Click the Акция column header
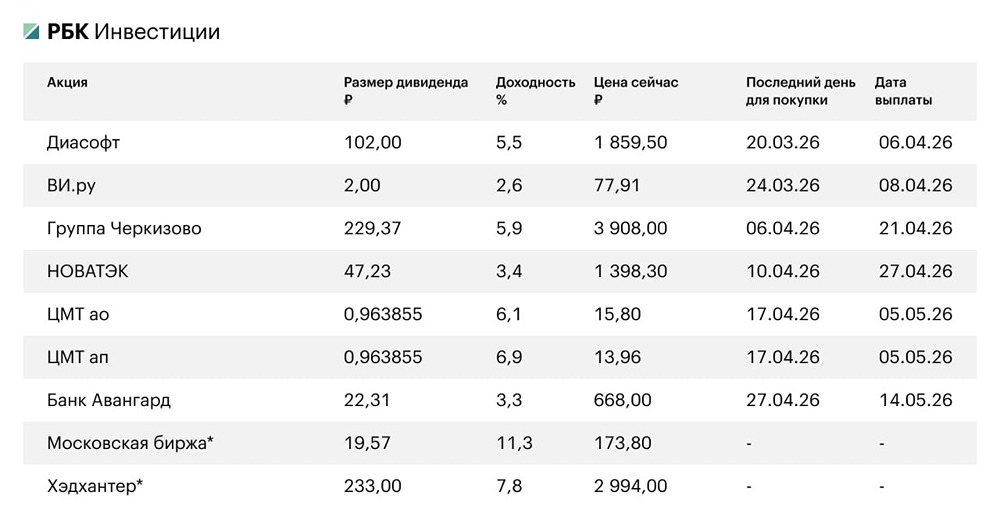The image size is (1000, 531). [67, 82]
